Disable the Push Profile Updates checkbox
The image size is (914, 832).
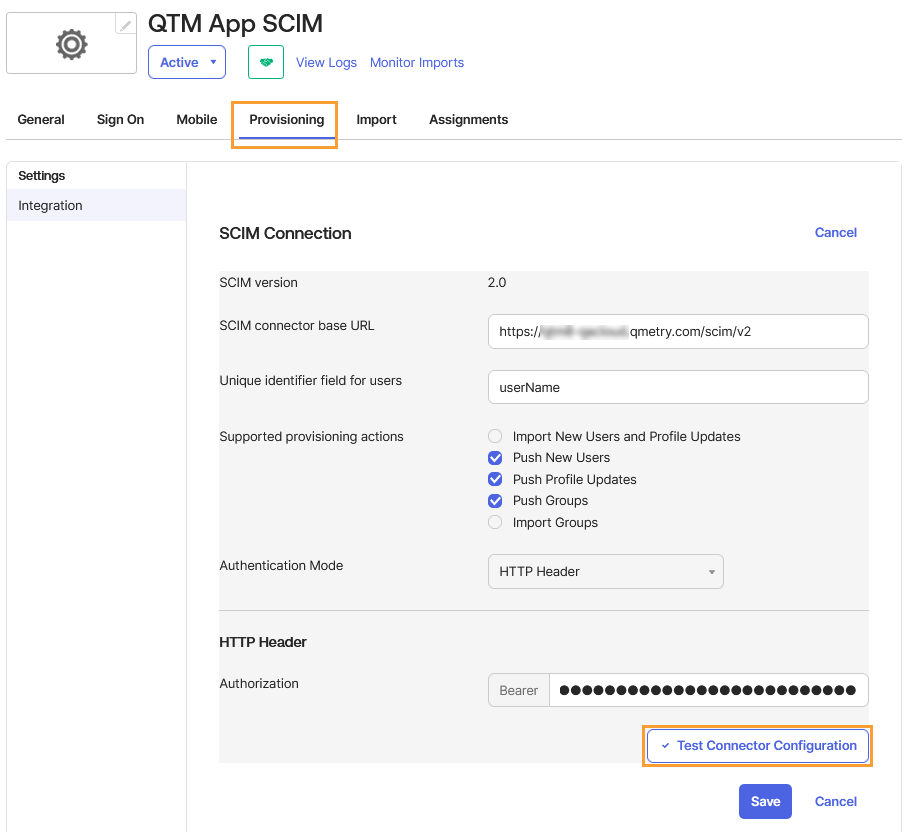tap(495, 479)
